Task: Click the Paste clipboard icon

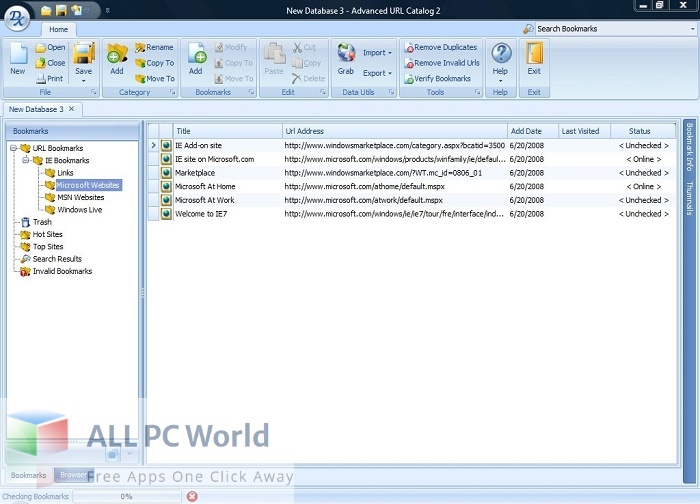Action: 274,53
